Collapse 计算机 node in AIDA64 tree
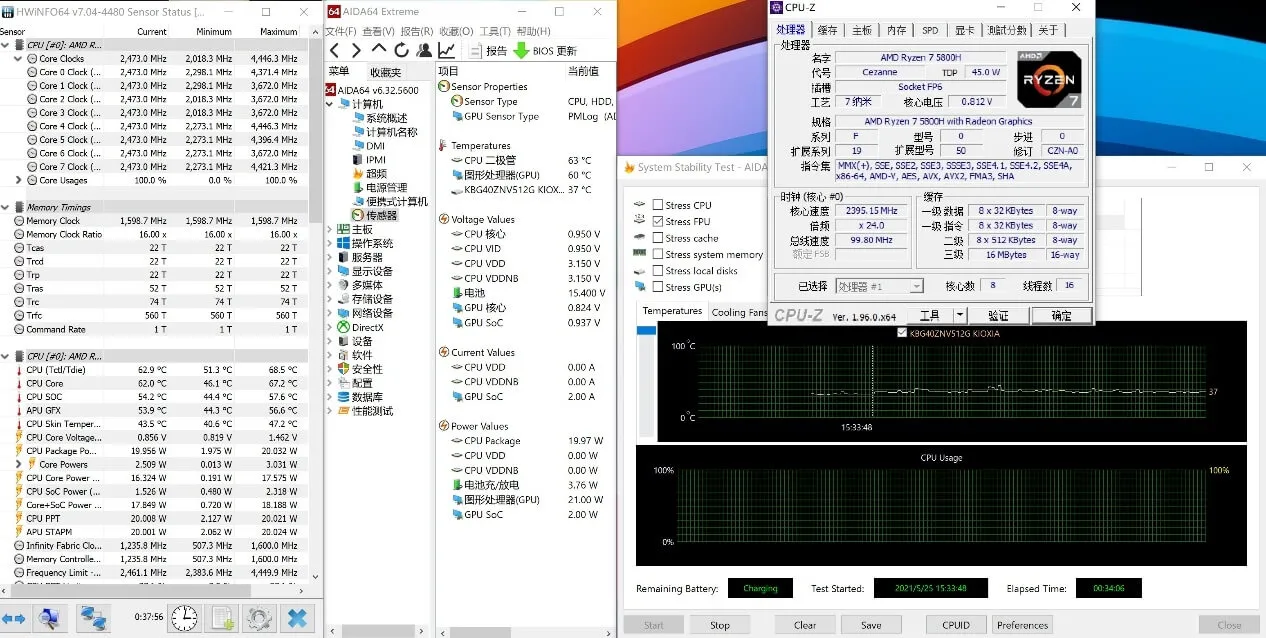Image resolution: width=1266 pixels, height=638 pixels. [x=331, y=104]
